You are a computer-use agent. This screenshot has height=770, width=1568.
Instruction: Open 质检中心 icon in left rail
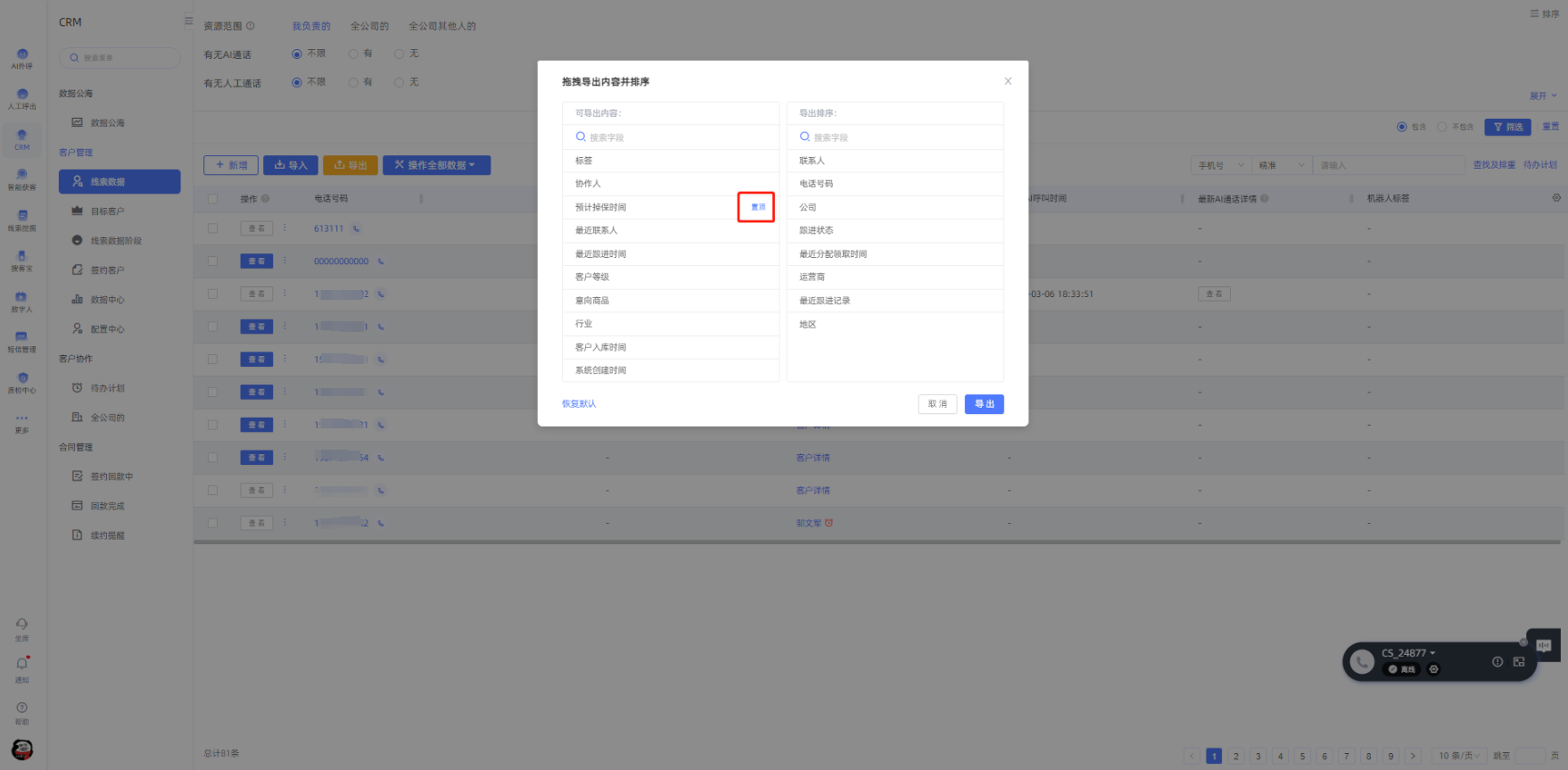tap(22, 382)
